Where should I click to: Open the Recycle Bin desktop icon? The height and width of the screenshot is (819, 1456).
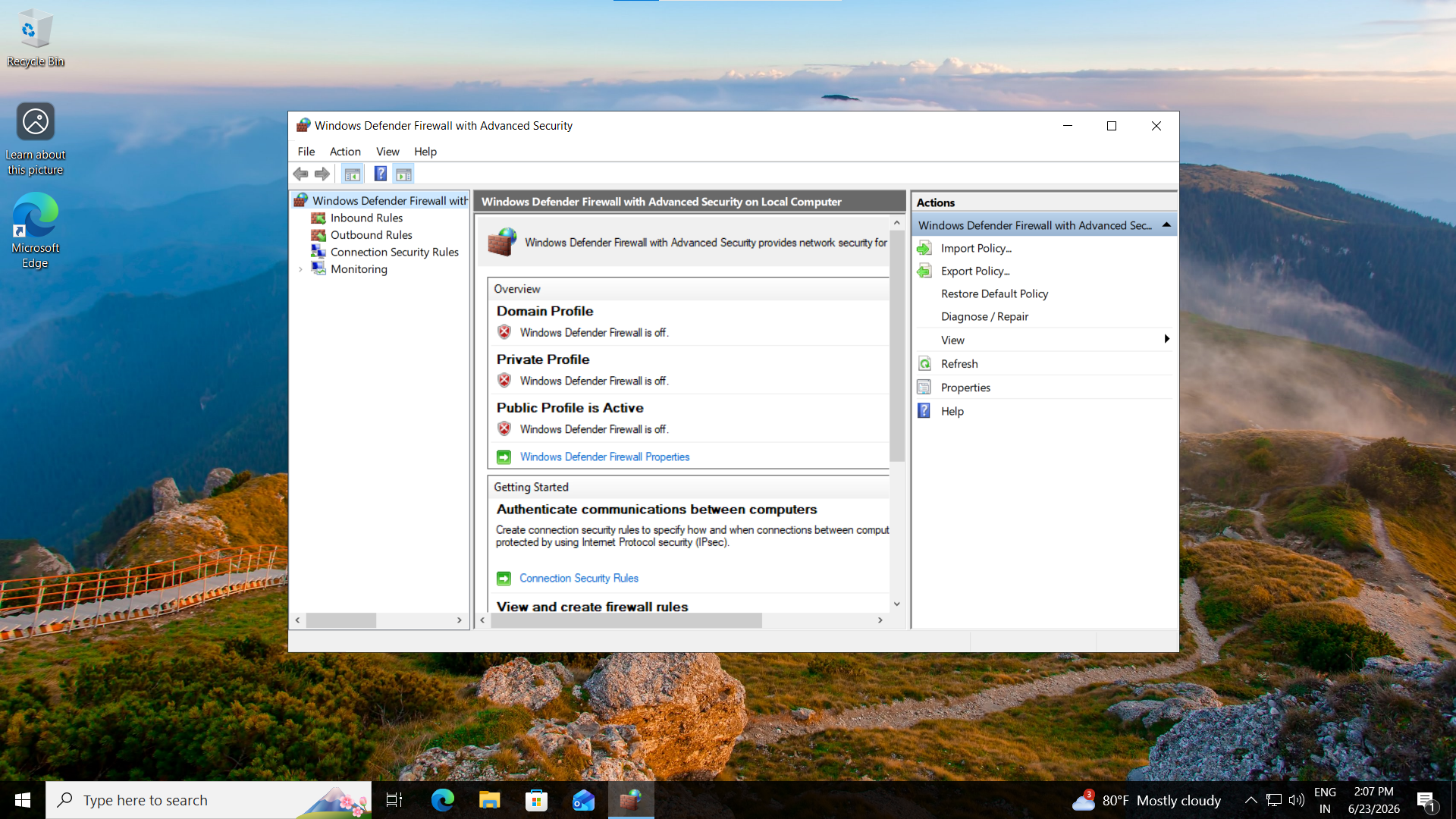click(35, 38)
